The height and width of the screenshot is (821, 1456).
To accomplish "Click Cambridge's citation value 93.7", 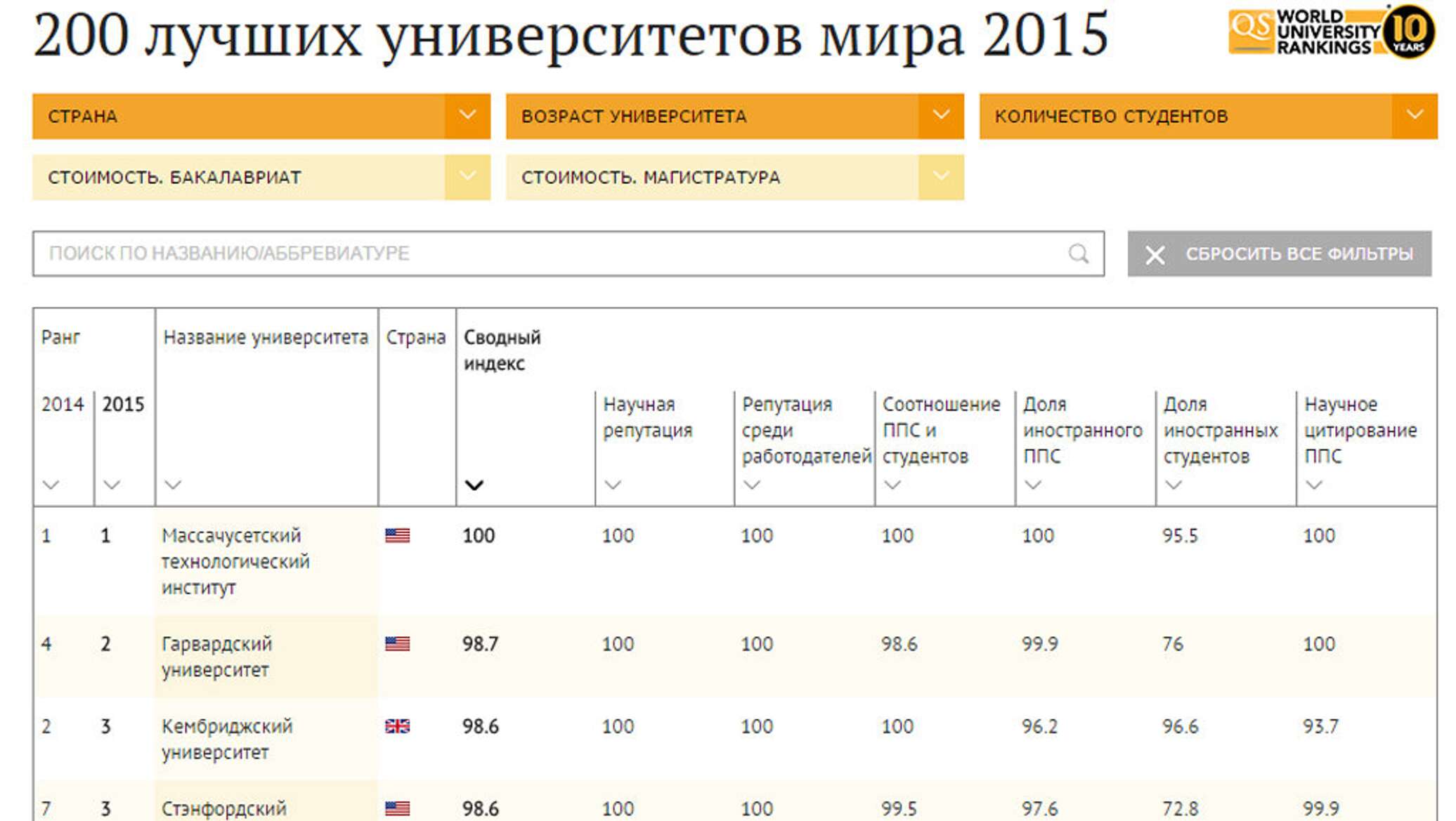I will [1320, 726].
